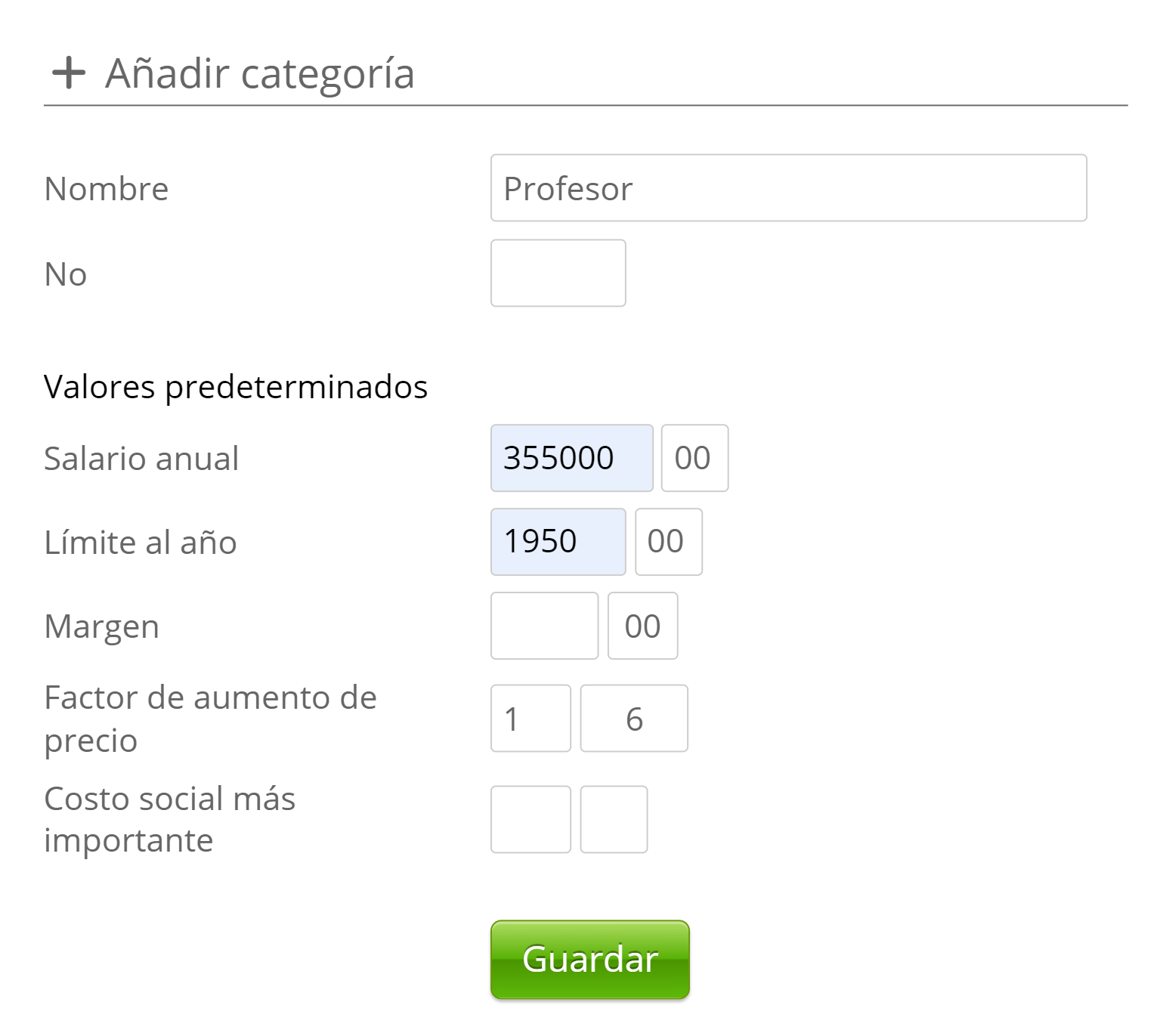1157x1036 pixels.
Task: Click the Factor de aumento field showing 1
Action: point(531,719)
